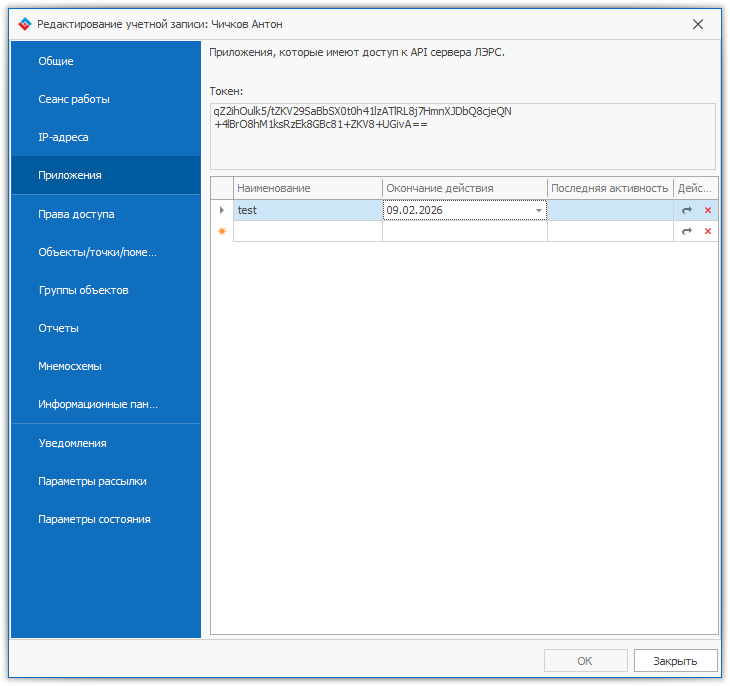This screenshot has width=730, height=686.
Task: Click the token text field
Action: point(462,136)
